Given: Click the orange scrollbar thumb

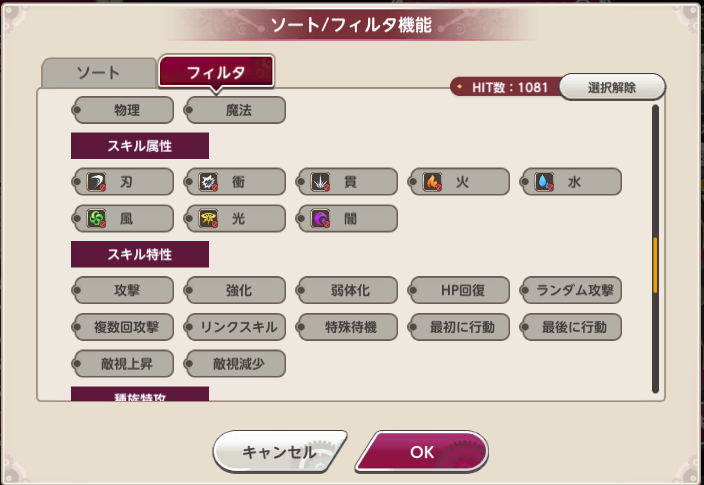Looking at the screenshot, I should tap(655, 265).
